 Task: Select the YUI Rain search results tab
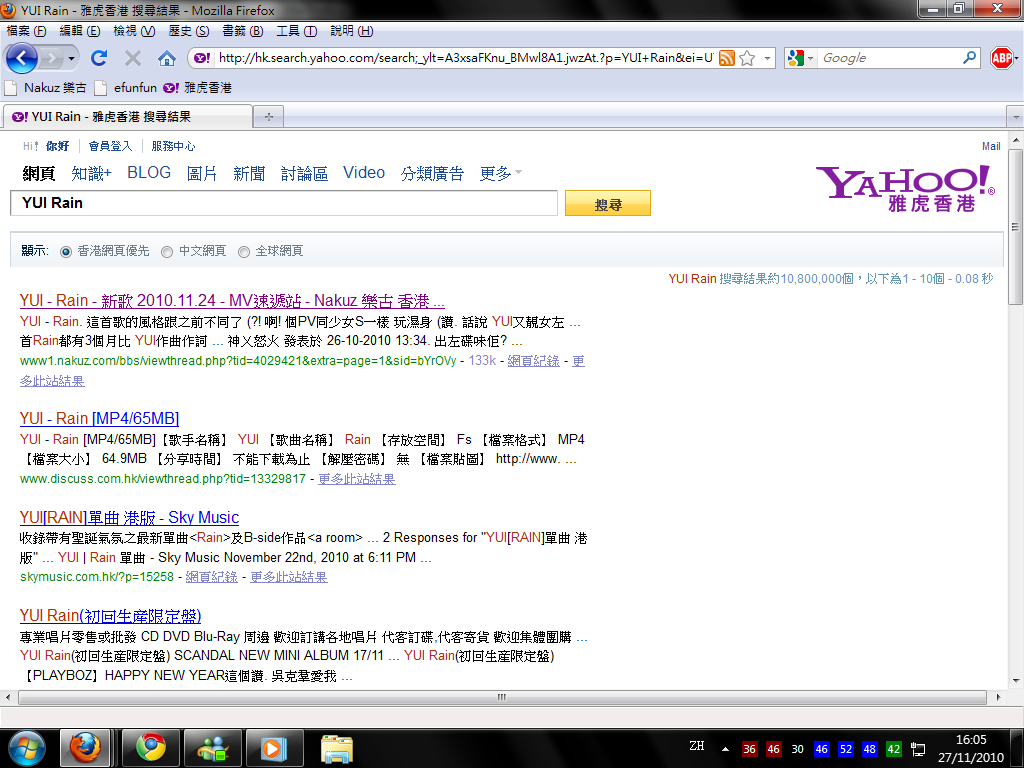coord(127,116)
